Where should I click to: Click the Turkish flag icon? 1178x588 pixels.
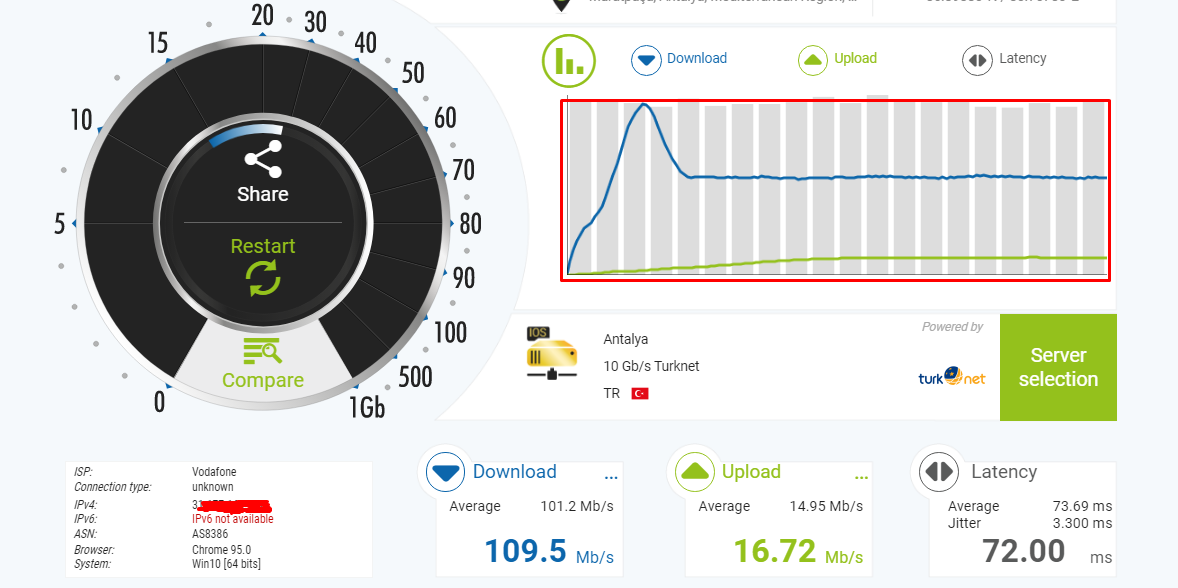coord(640,394)
